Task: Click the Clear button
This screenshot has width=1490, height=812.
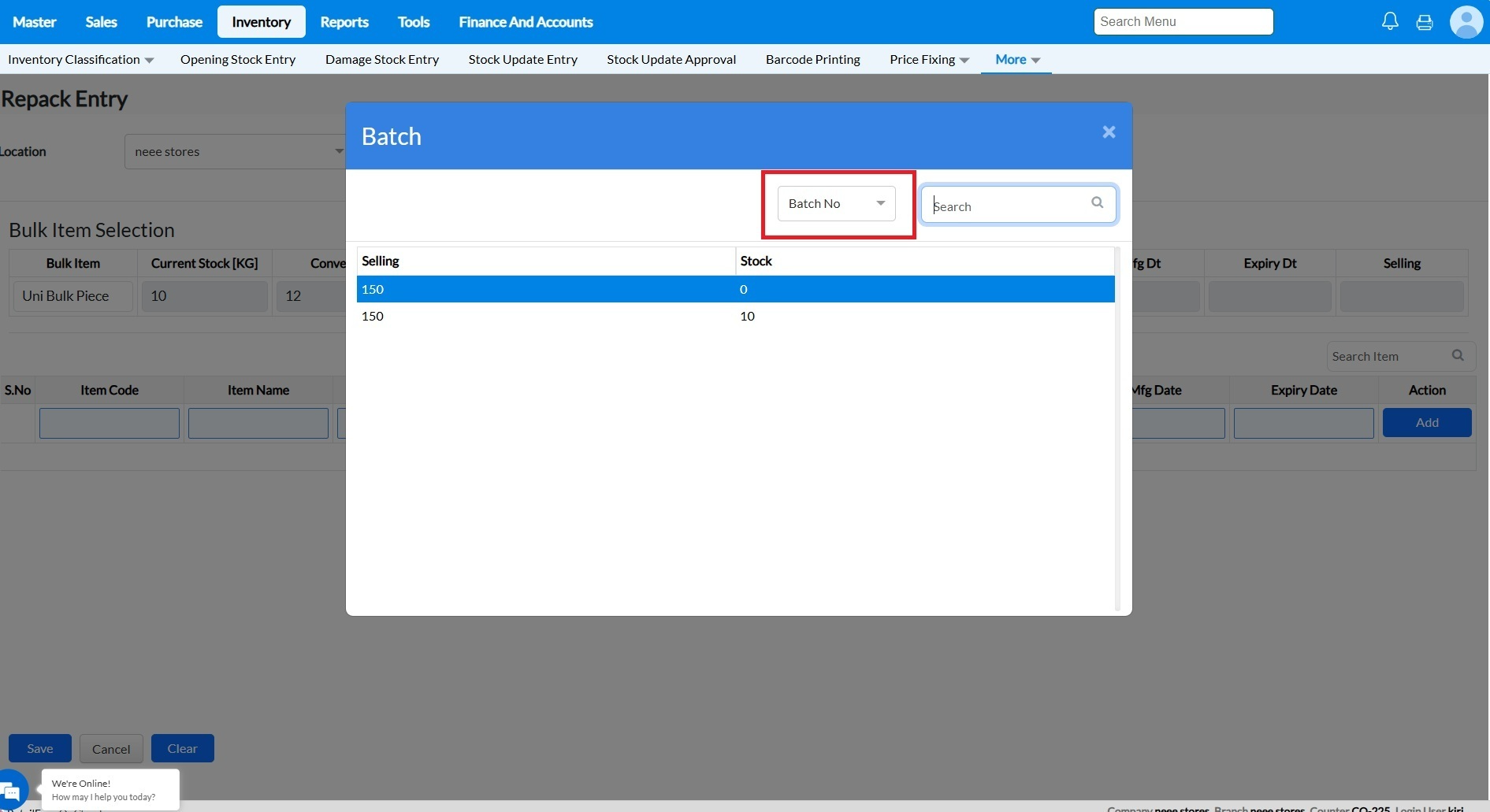Action: point(183,748)
